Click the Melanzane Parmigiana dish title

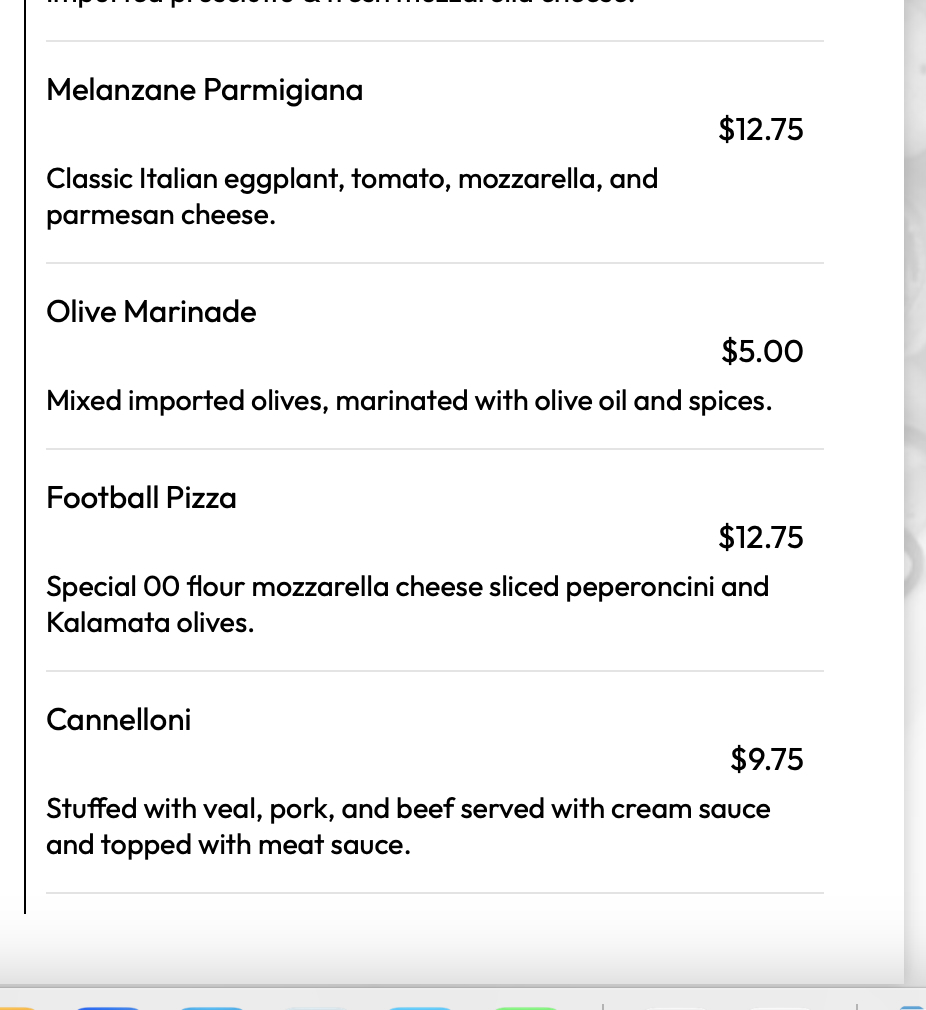click(x=204, y=90)
